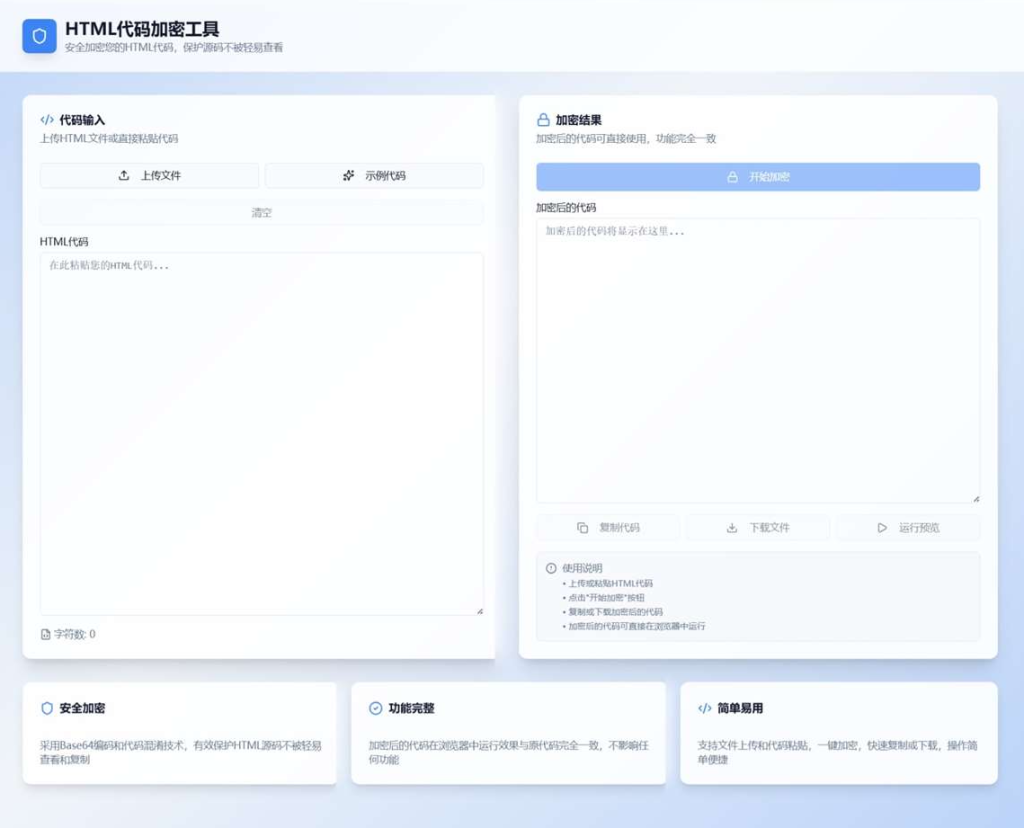Click the info icon beside 使用说明
The width and height of the screenshot is (1024, 828).
[x=551, y=568]
